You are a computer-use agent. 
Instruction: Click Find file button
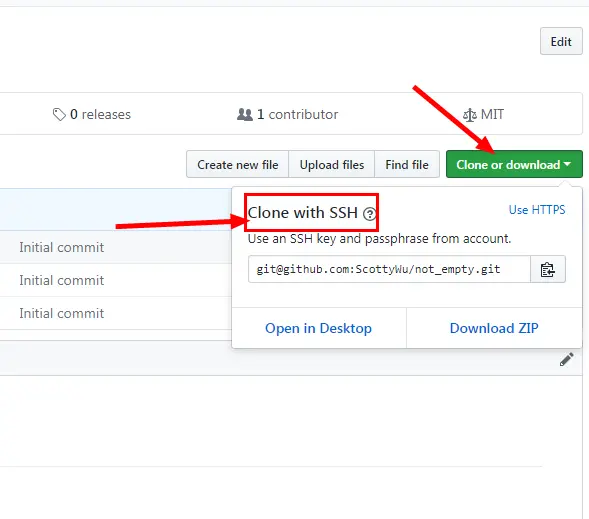pos(407,164)
